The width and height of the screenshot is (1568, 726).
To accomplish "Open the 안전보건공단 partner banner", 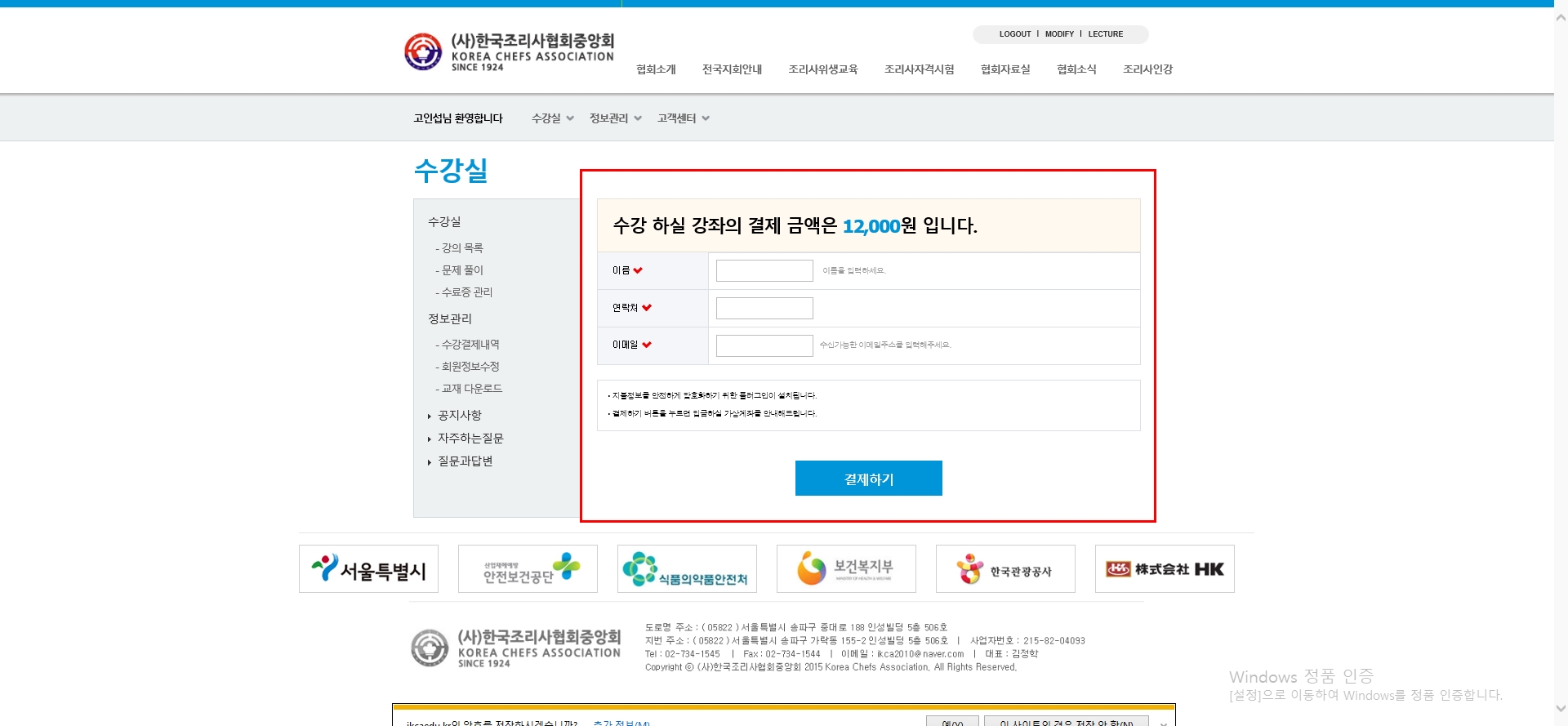I will tap(528, 569).
